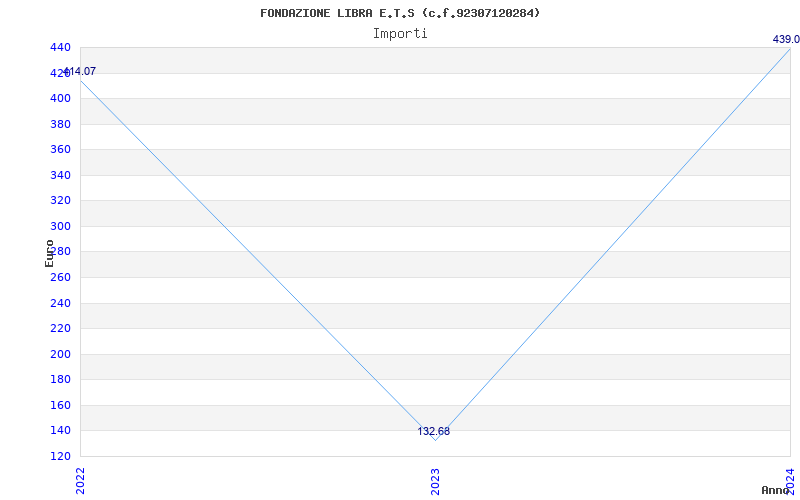The height and width of the screenshot is (500, 800).
Task: Click the 200 y-axis tick label
Action: point(60,354)
